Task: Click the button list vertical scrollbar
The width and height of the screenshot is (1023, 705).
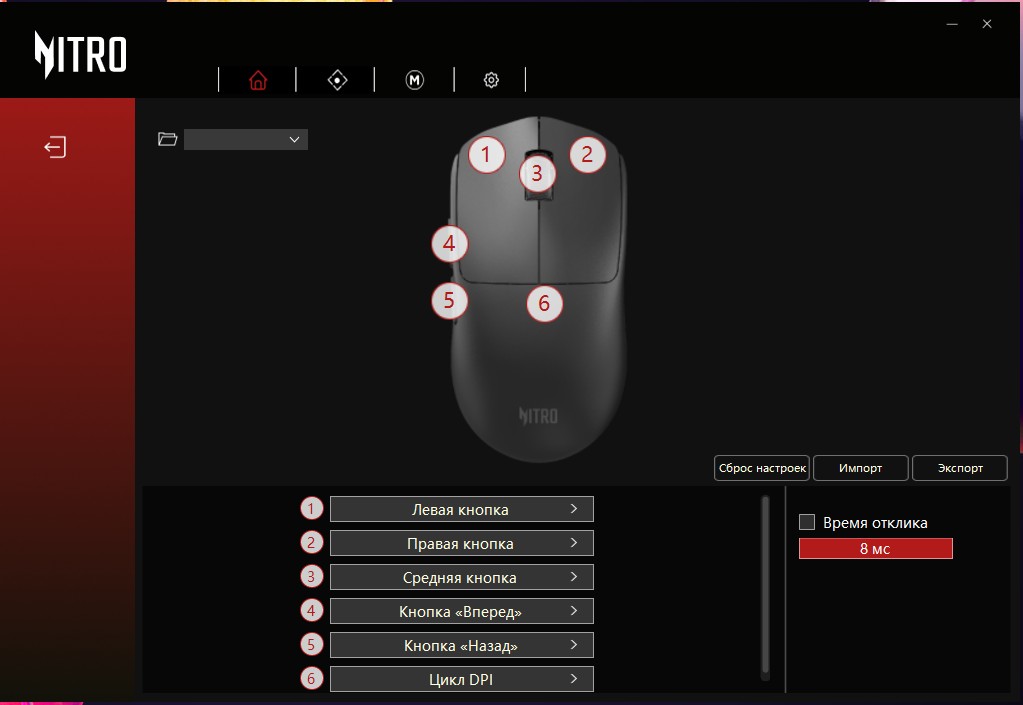Action: pos(765,586)
